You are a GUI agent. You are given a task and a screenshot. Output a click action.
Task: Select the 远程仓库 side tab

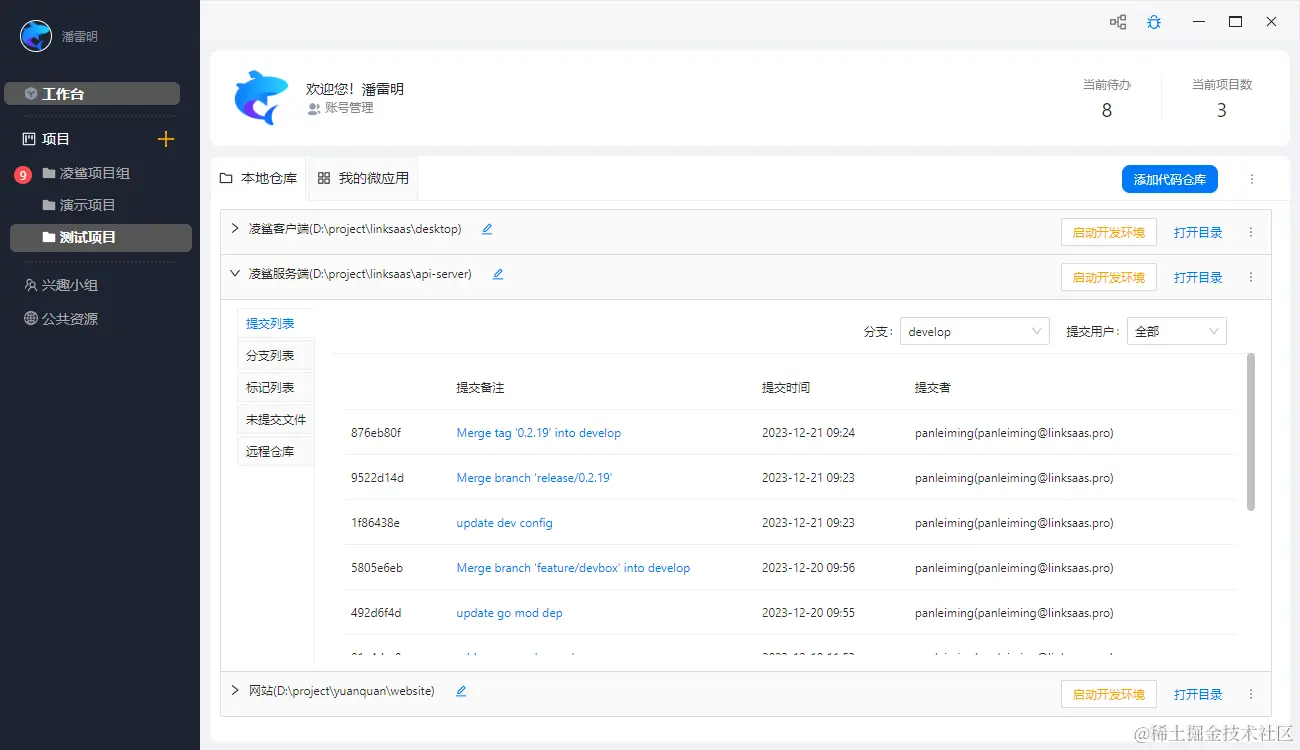point(275,451)
